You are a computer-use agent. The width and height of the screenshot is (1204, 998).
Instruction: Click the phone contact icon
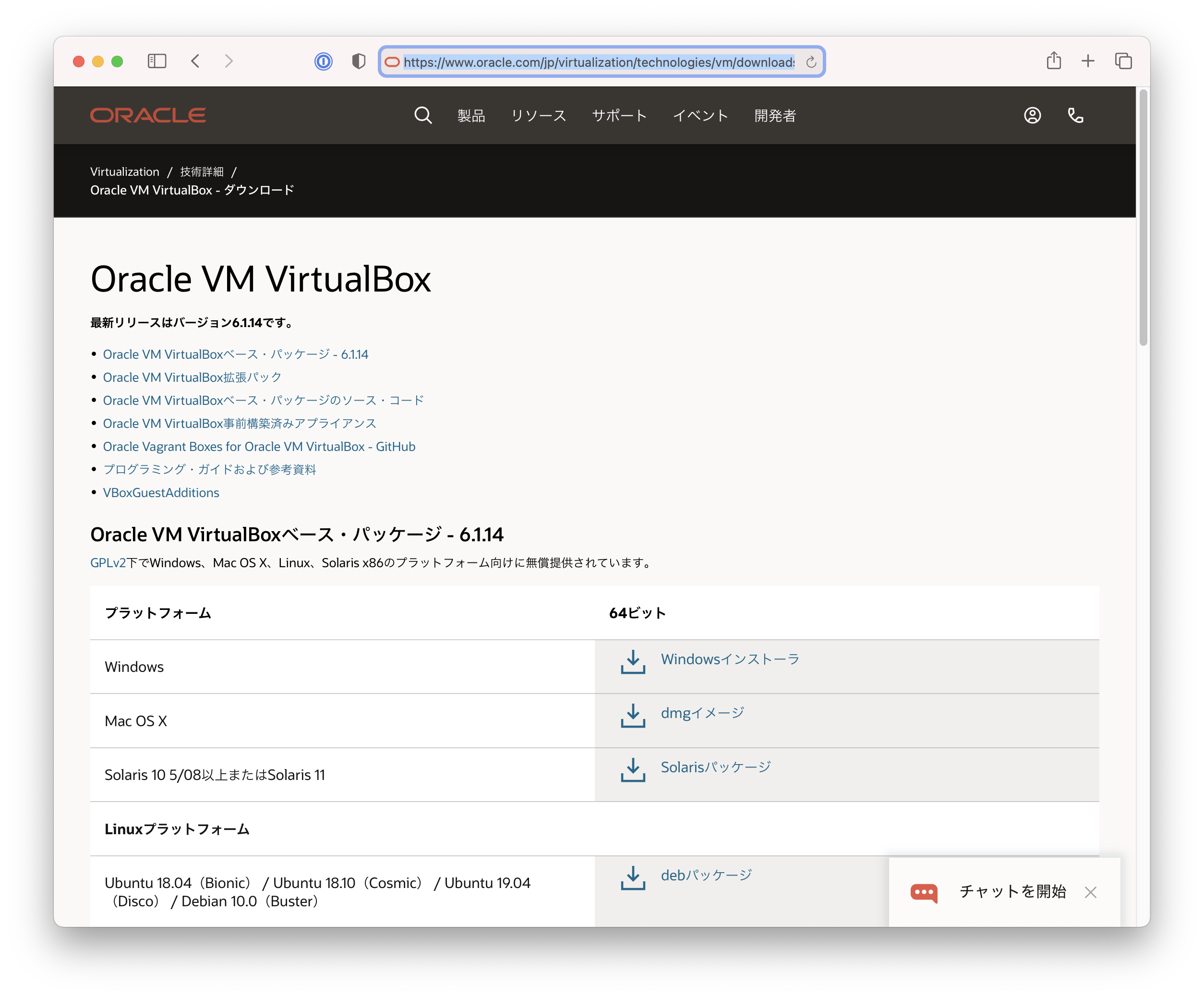pos(1075,115)
